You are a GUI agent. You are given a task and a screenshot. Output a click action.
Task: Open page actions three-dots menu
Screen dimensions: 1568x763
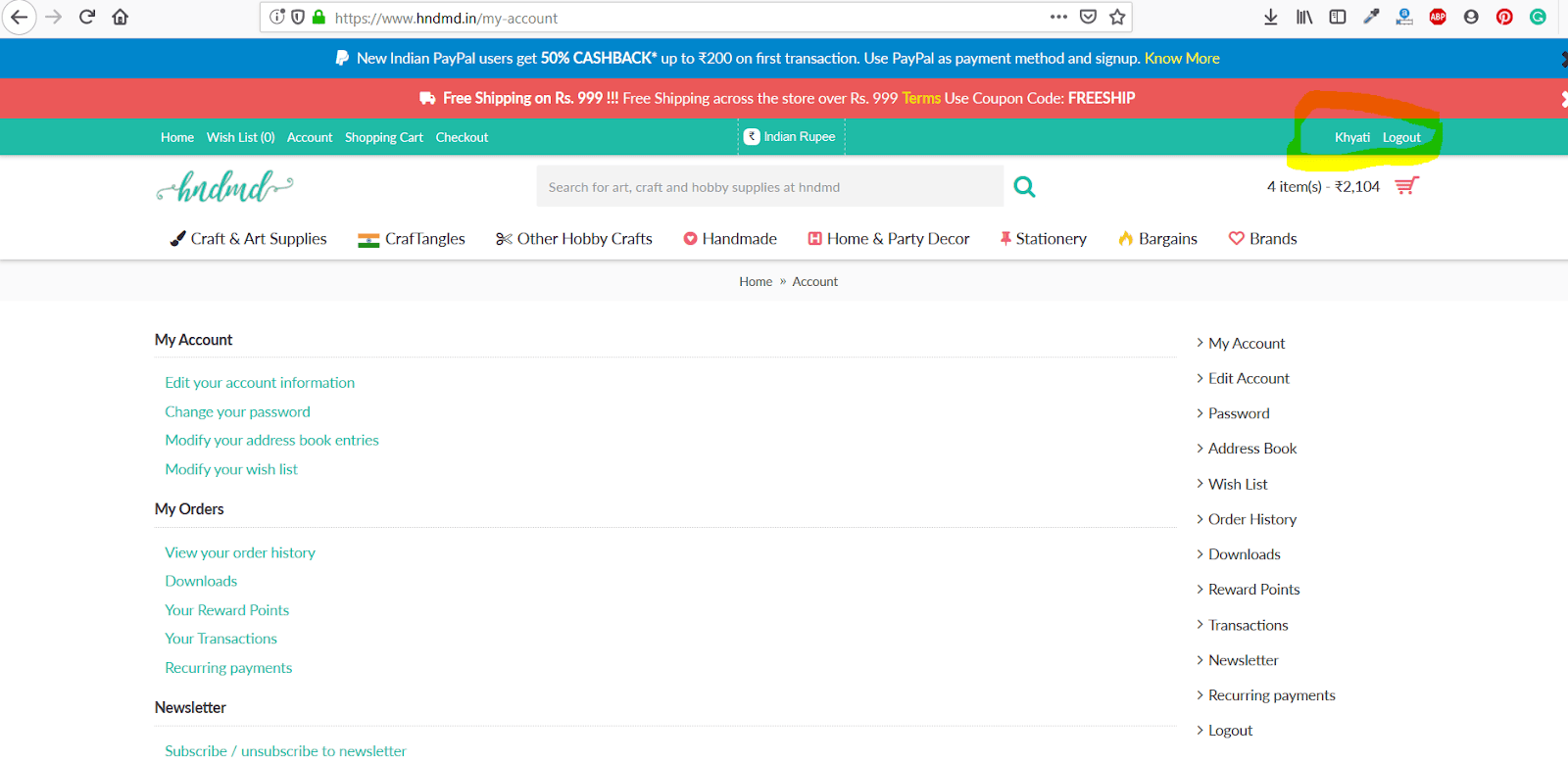1058,17
